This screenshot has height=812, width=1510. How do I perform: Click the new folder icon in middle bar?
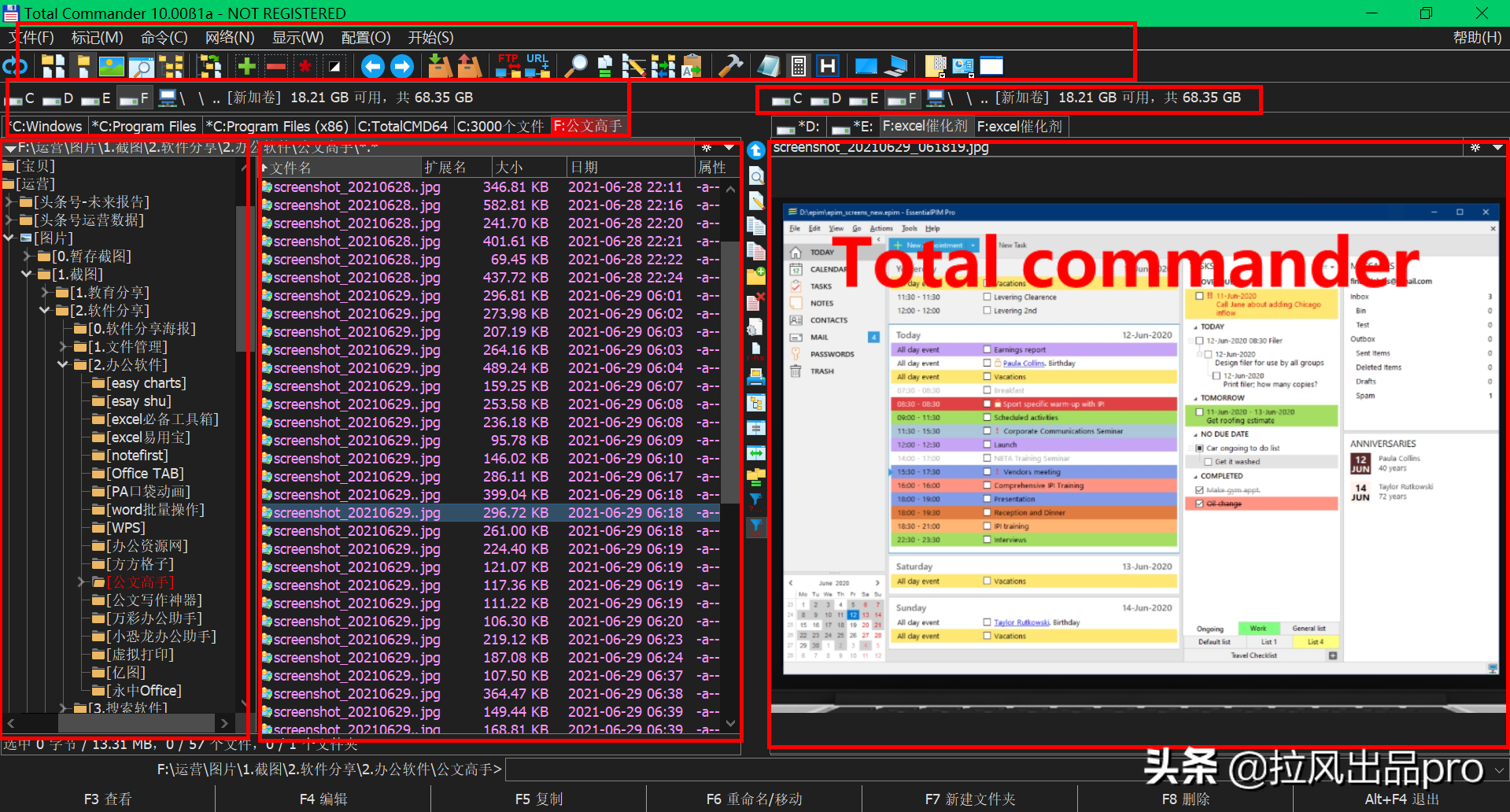point(755,276)
